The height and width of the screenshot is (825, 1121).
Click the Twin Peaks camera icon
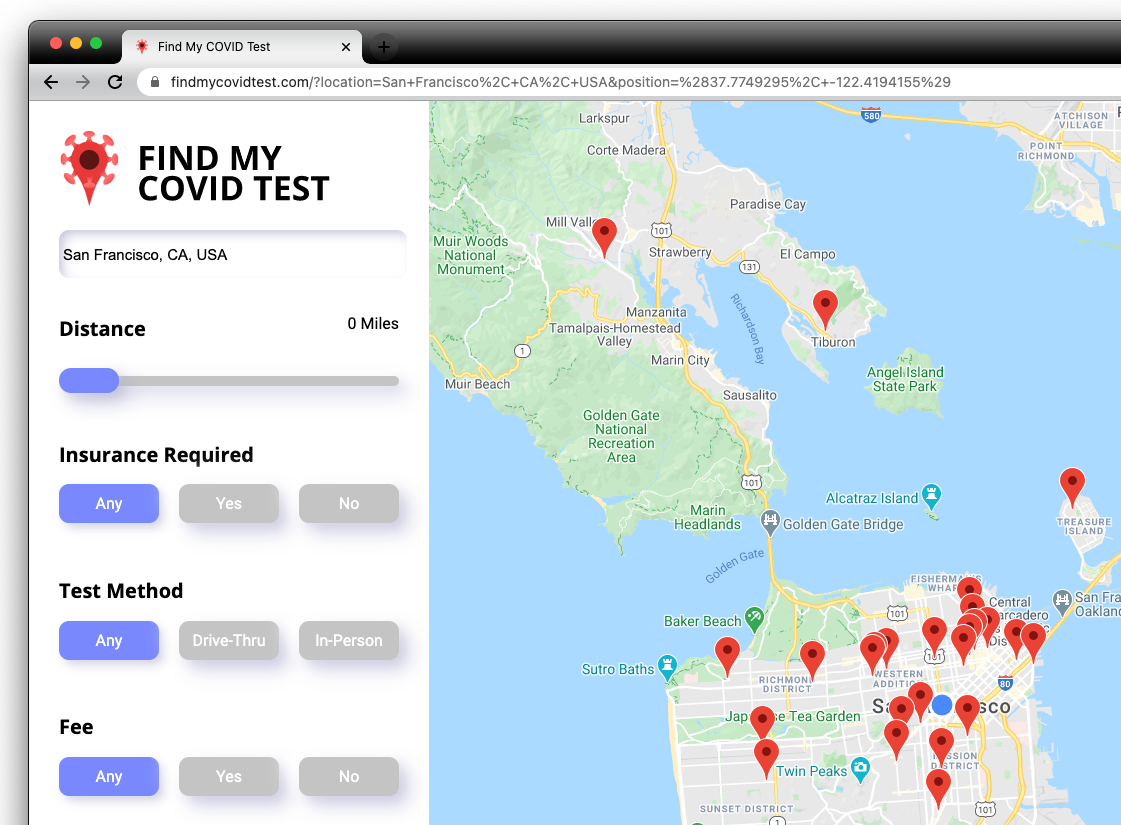861,769
